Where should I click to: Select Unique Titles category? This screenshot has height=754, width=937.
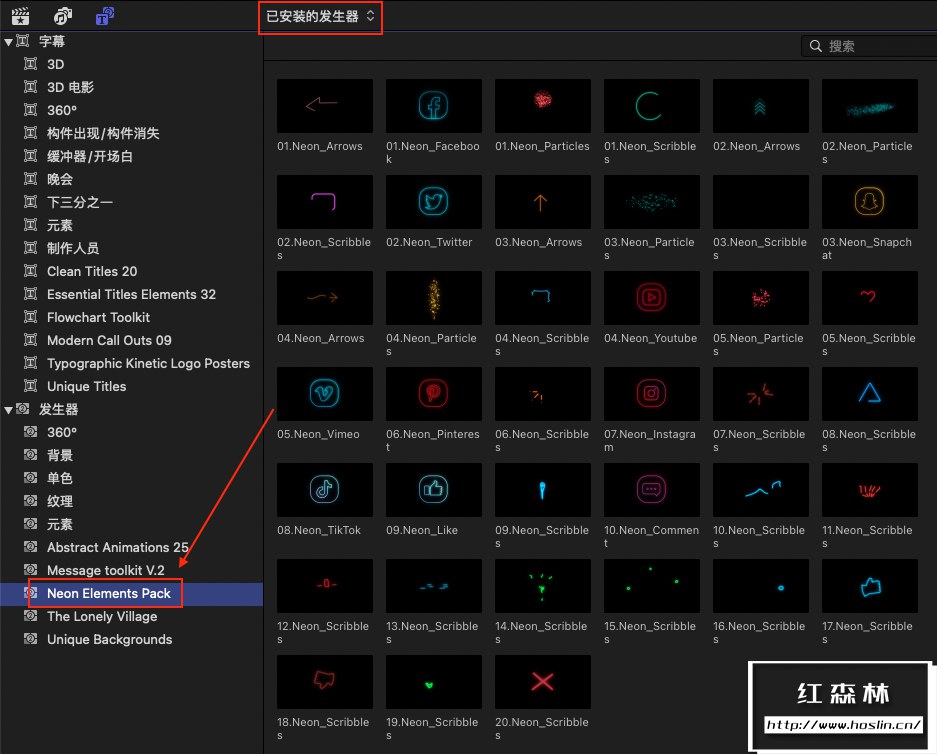coord(131,387)
